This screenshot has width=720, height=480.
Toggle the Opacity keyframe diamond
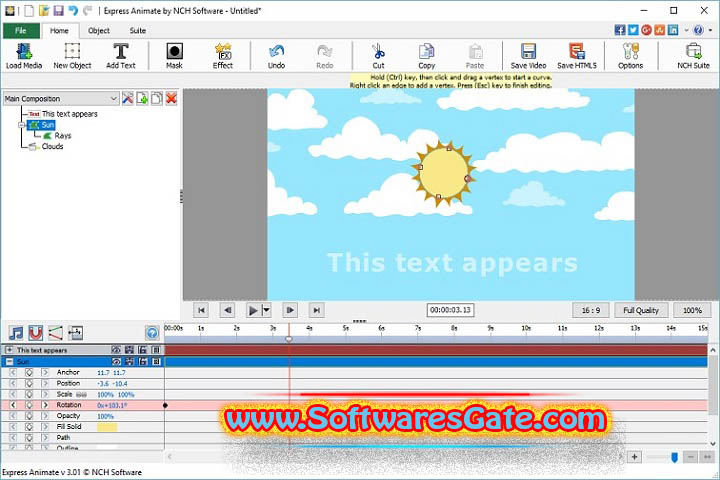click(29, 416)
